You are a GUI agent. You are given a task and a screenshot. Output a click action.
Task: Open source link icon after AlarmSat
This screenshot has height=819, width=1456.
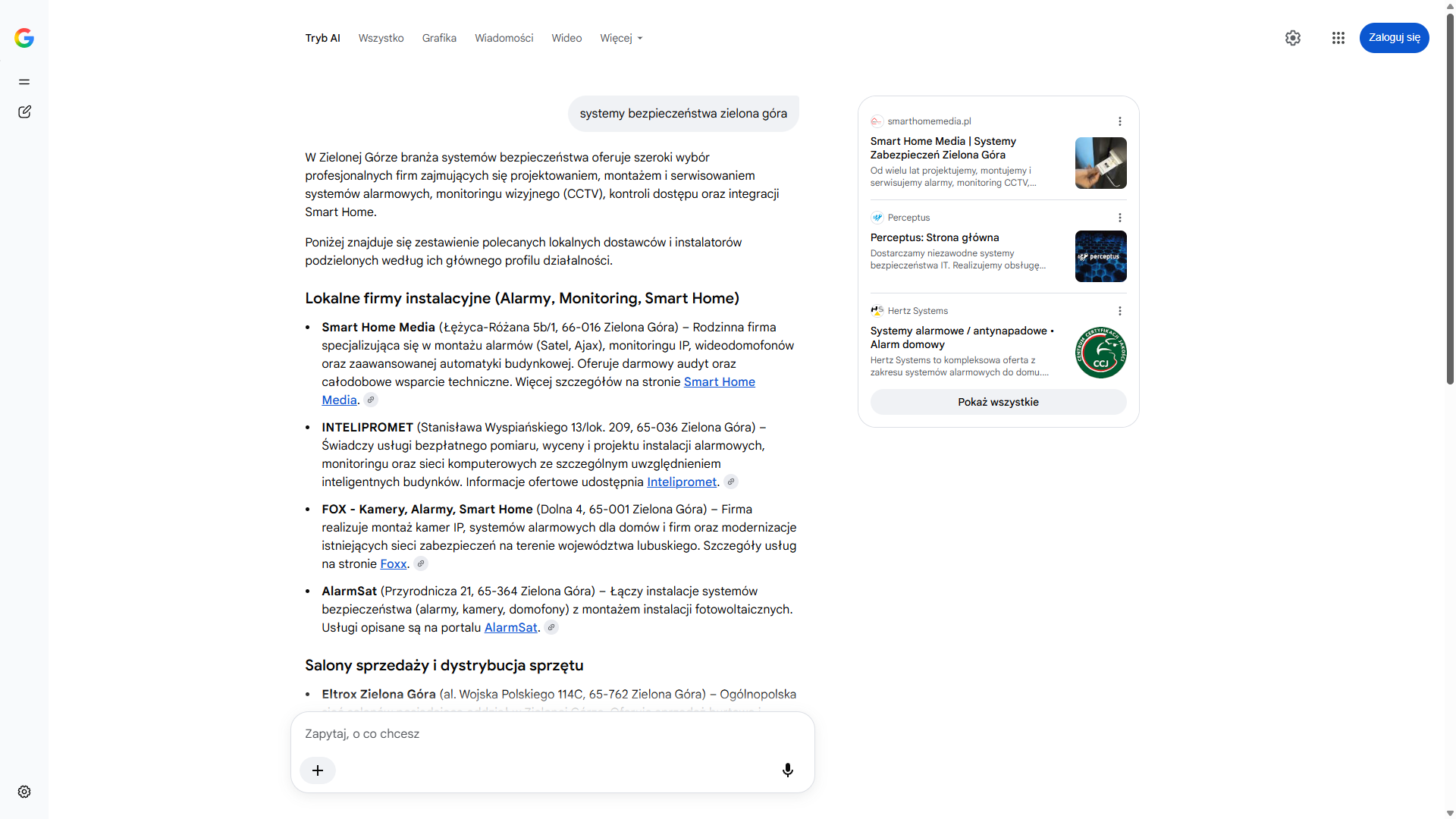(551, 627)
